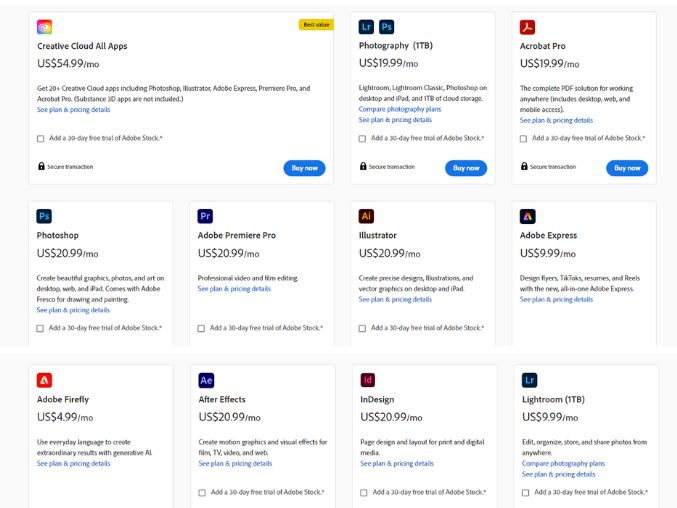
Task: View plan & pricing details for Lightroom (1TB)
Action: 558,474
